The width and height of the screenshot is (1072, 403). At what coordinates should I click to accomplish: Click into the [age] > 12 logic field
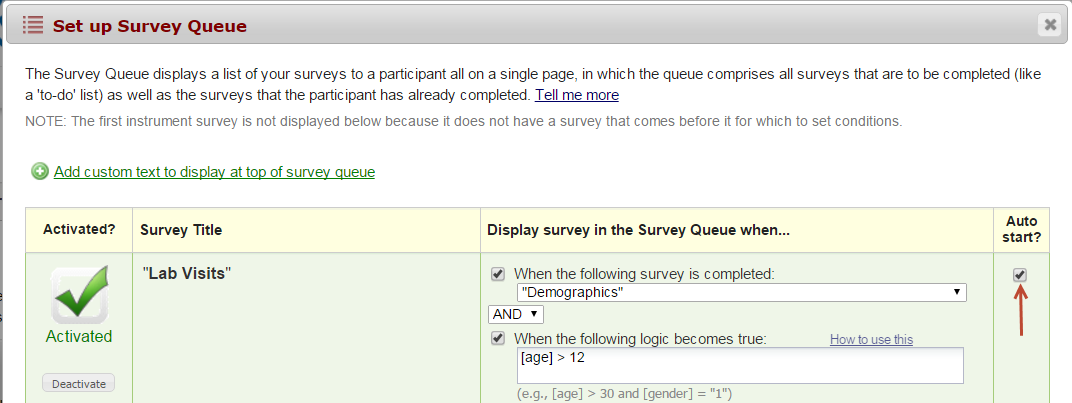(739, 366)
